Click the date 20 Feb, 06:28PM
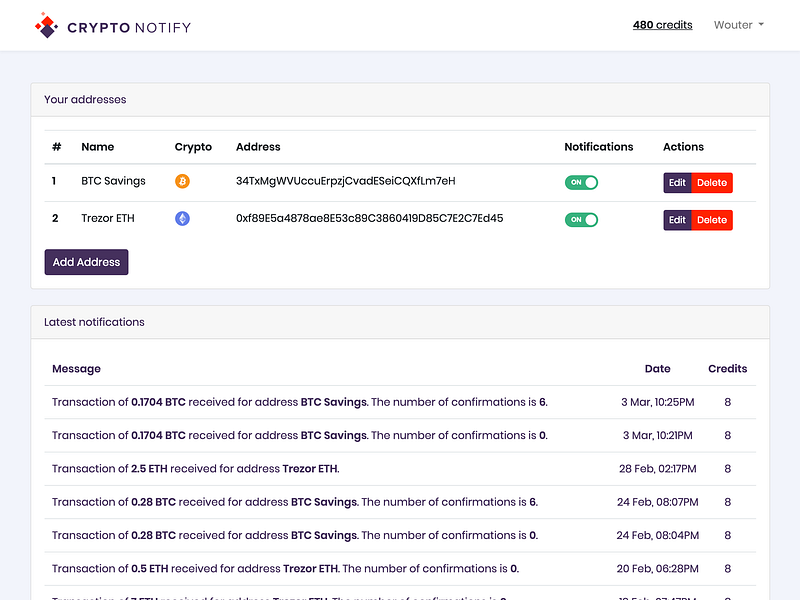 click(658, 568)
